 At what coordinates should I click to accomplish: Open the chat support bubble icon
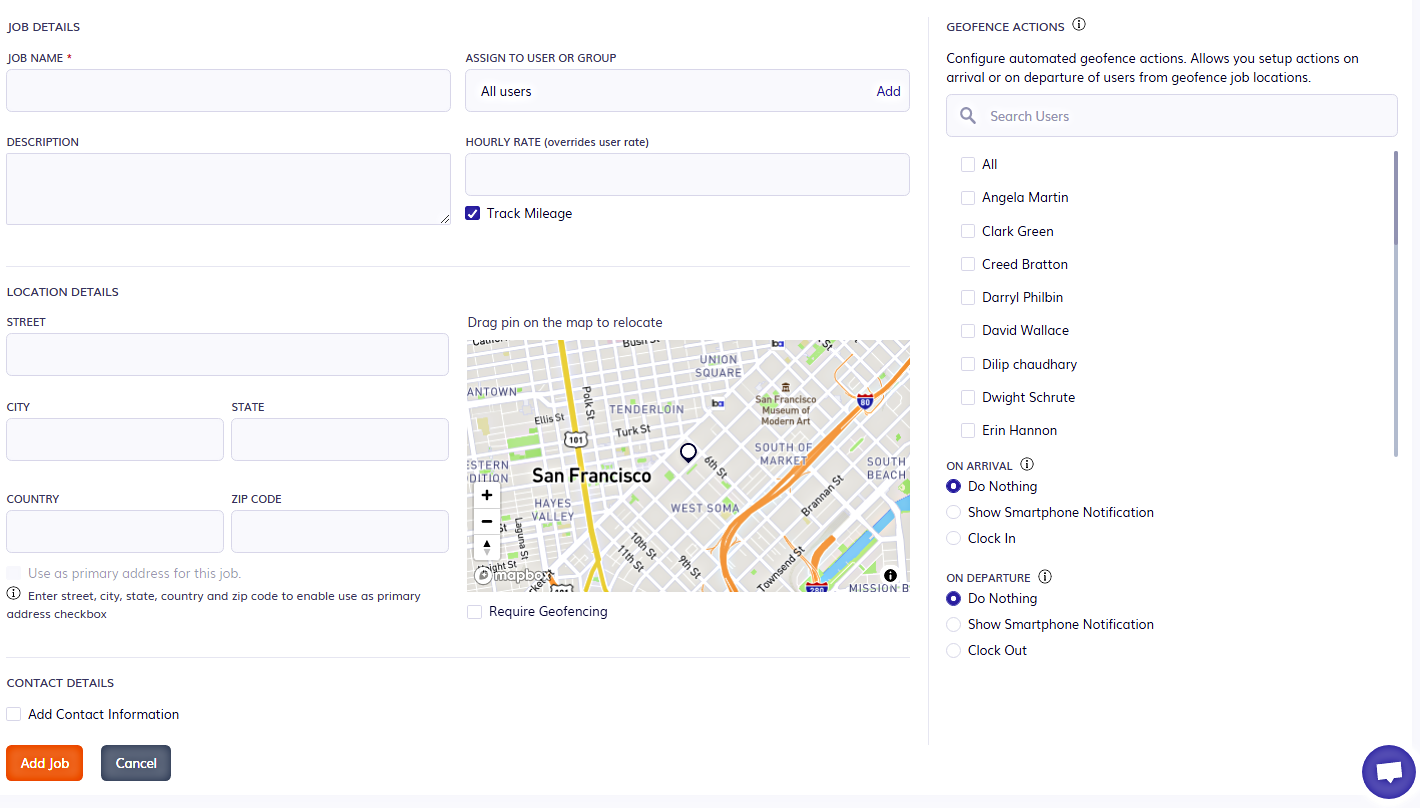[1389, 772]
